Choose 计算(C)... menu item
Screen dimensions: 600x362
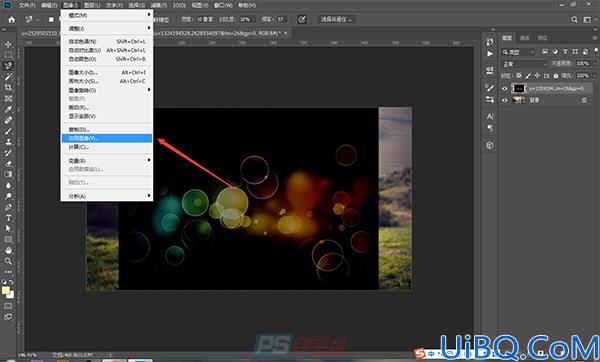pyautogui.click(x=107, y=147)
